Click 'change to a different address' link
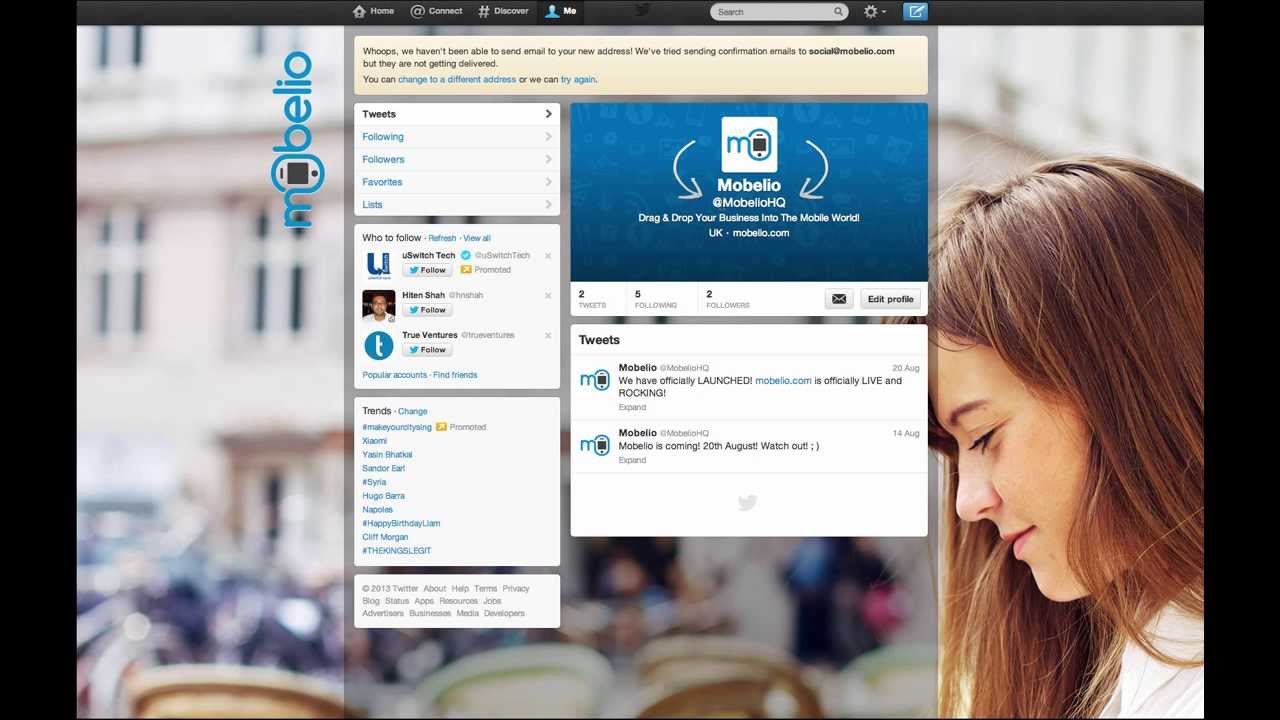This screenshot has width=1280, height=720. tap(457, 80)
